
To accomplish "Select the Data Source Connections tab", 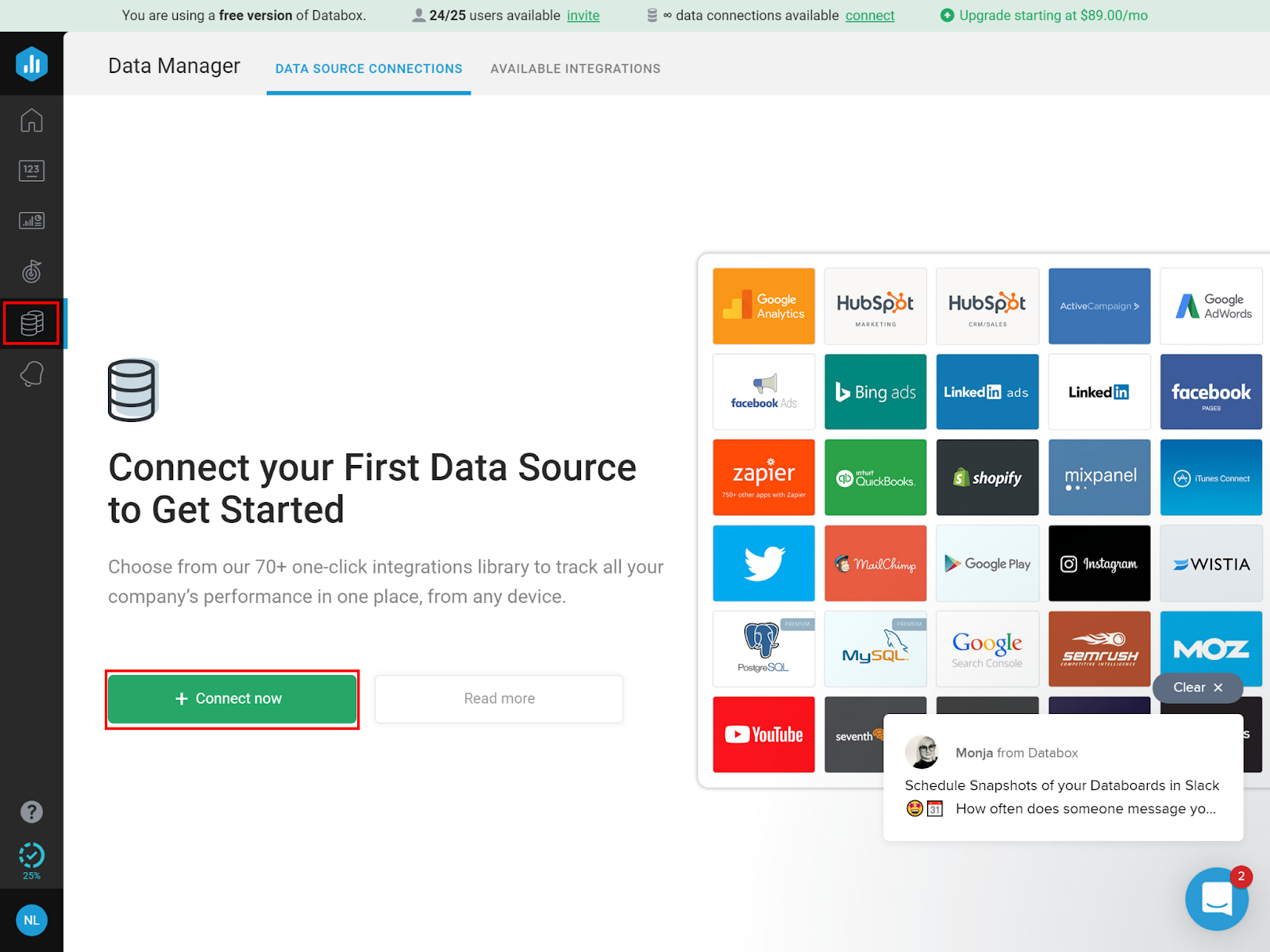I will [368, 68].
